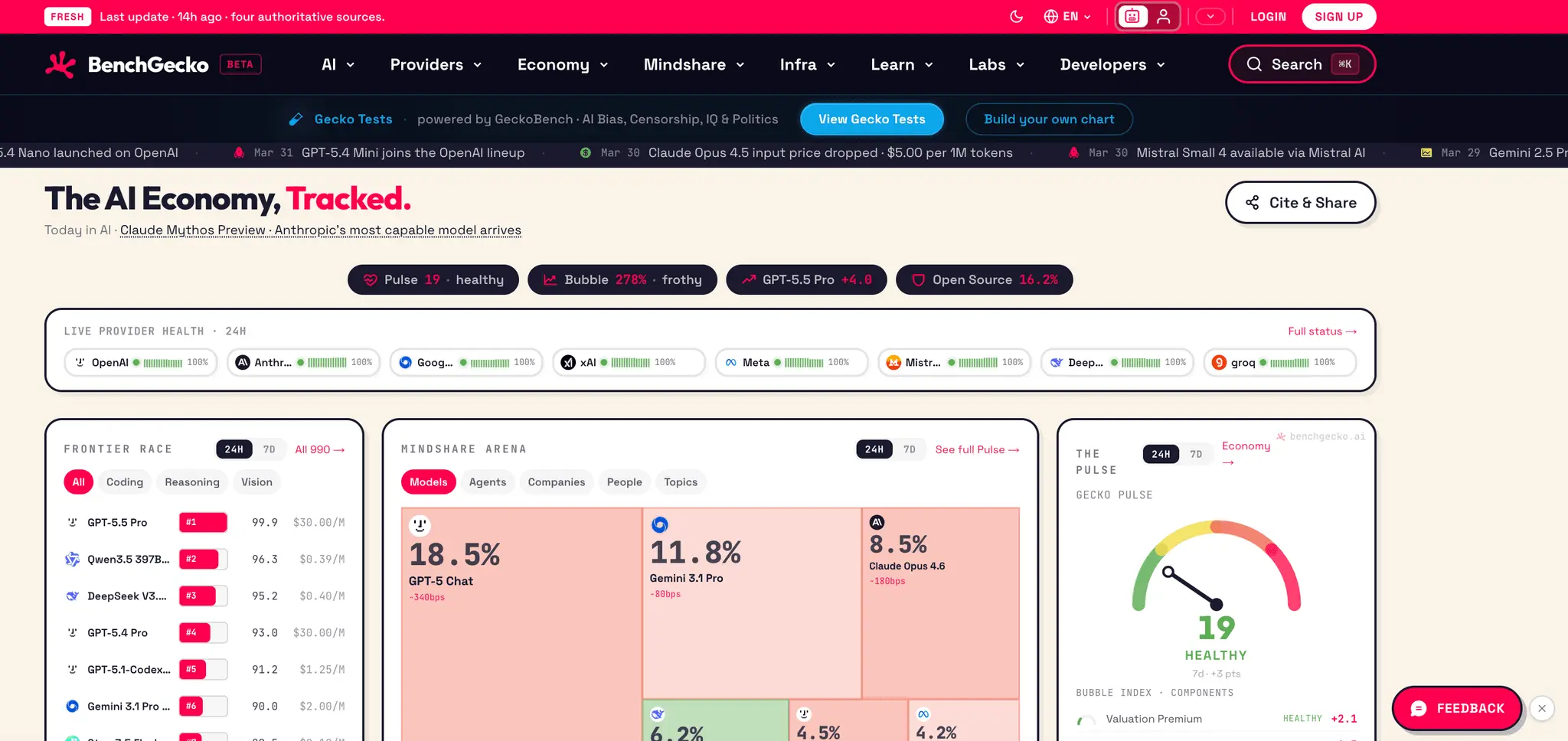Open the Claude Mythos Preview headline link
This screenshot has height=741, width=1568.
(321, 230)
